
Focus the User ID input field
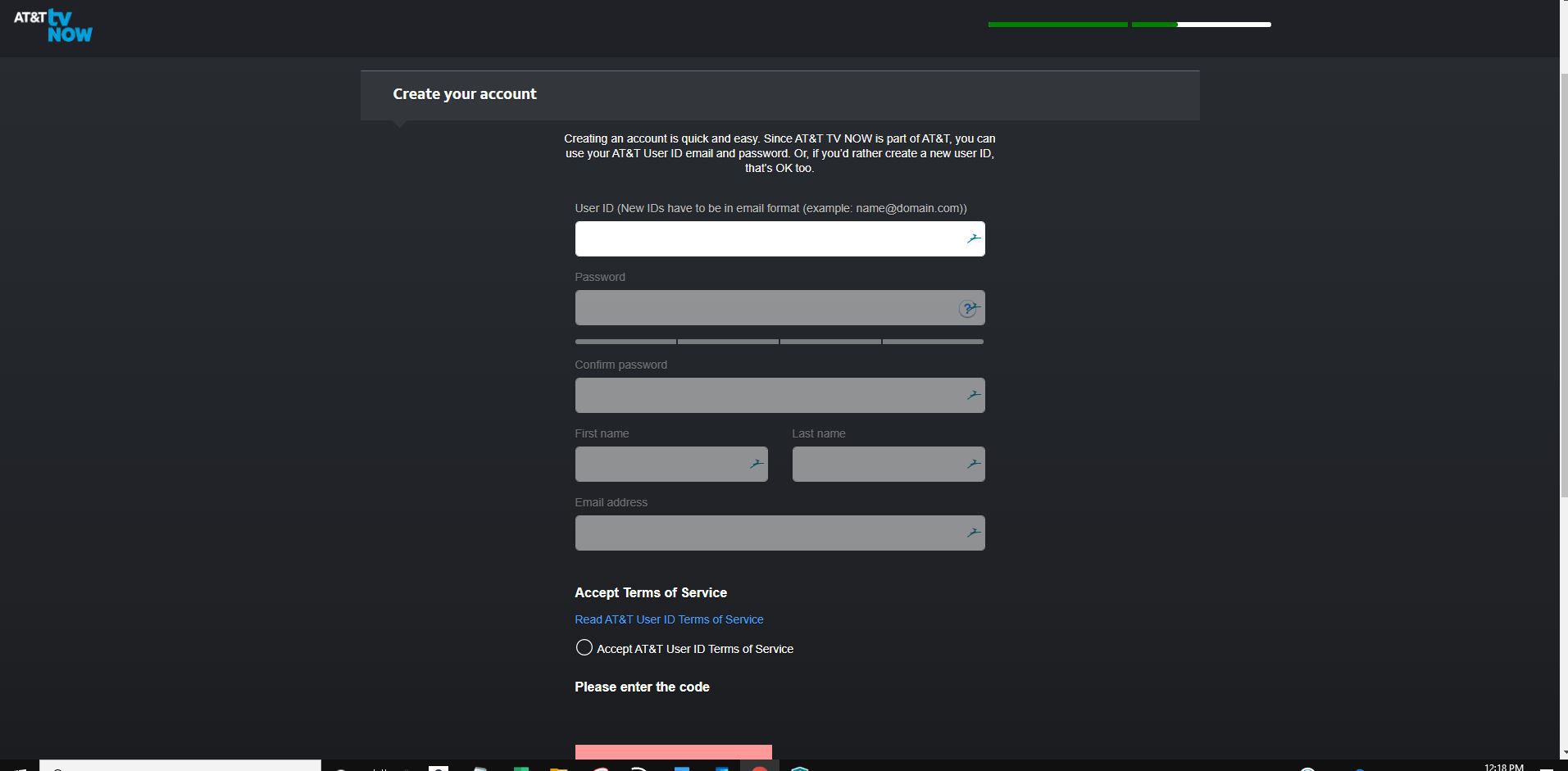[779, 238]
